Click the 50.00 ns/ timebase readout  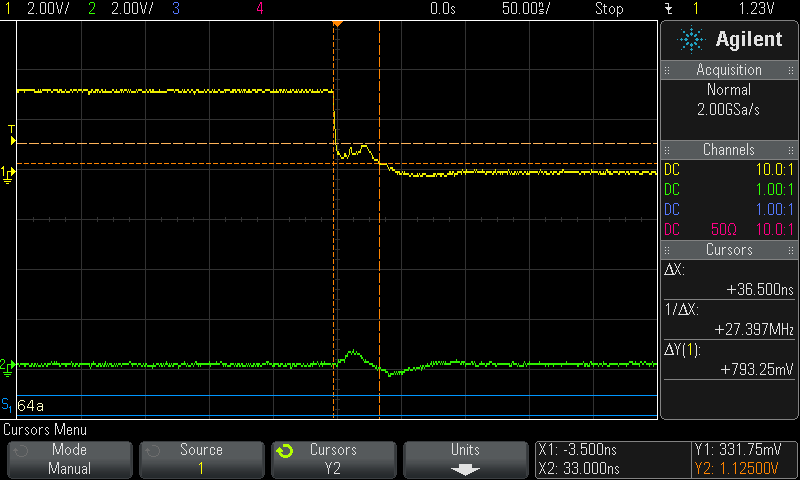click(x=526, y=9)
